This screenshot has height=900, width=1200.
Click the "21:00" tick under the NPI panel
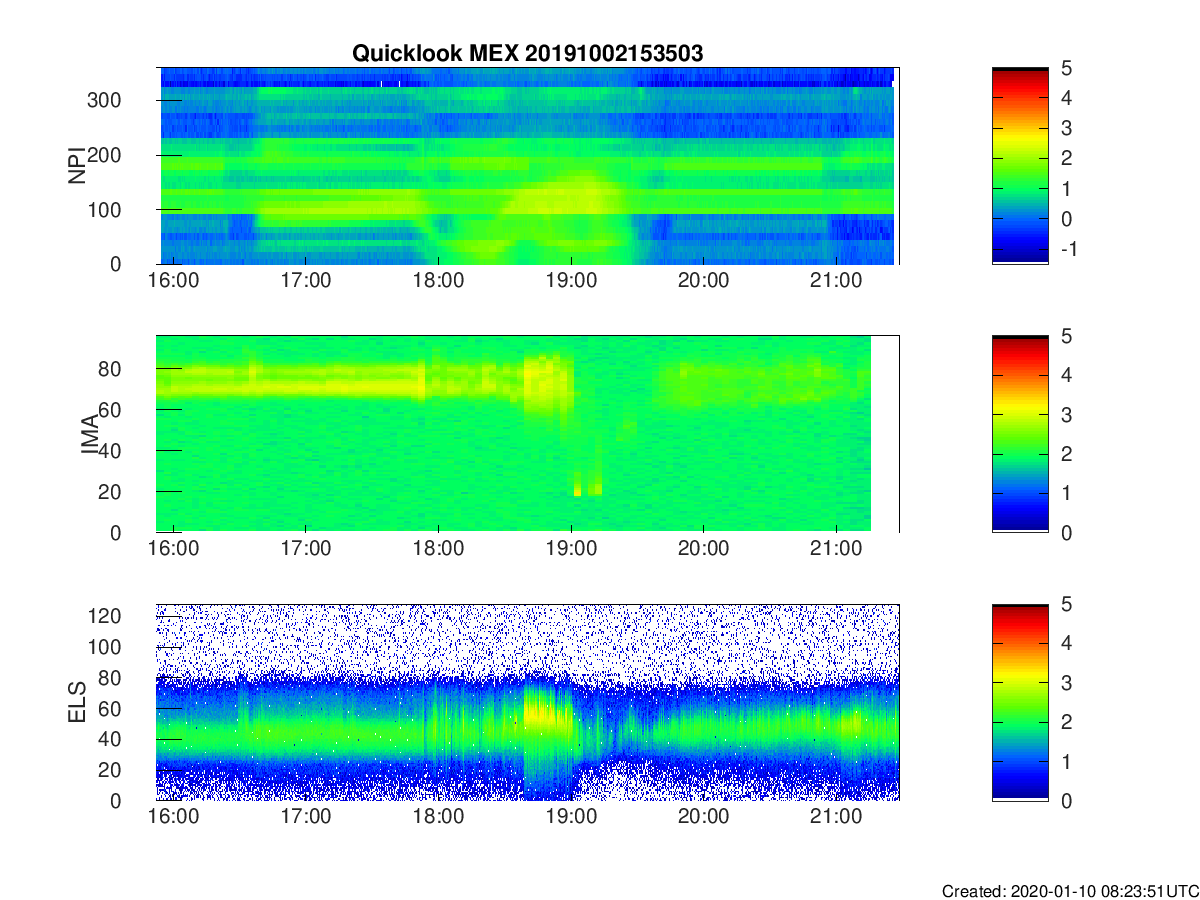coord(836,281)
